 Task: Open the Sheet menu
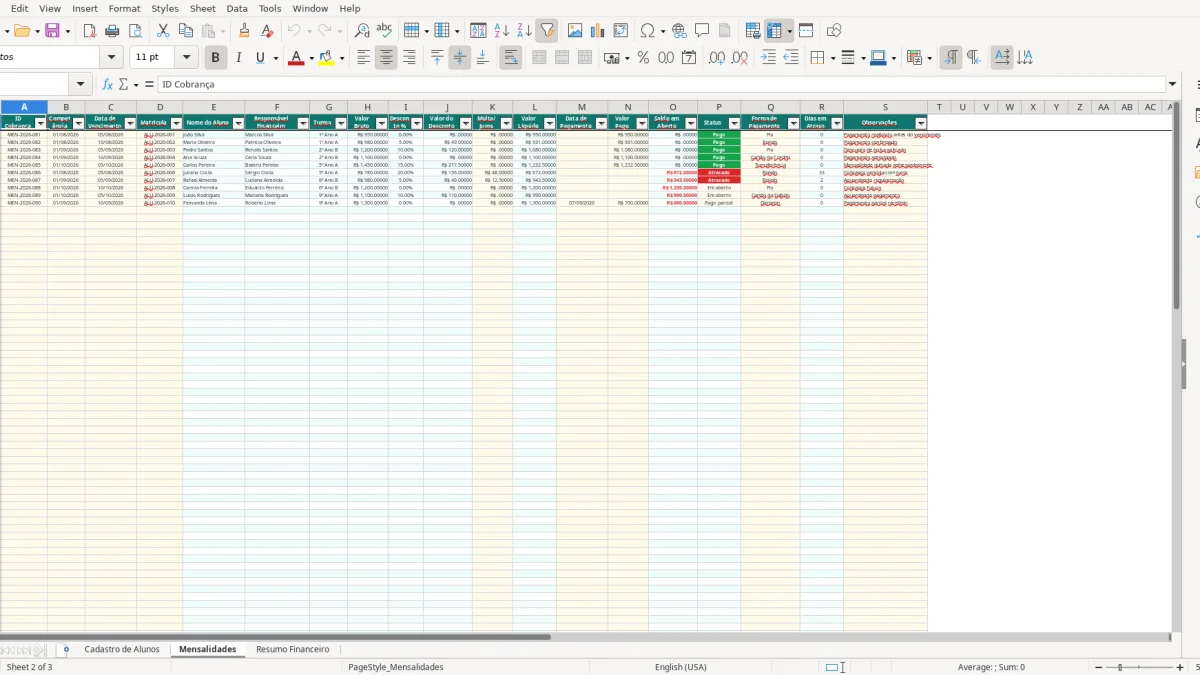click(203, 8)
